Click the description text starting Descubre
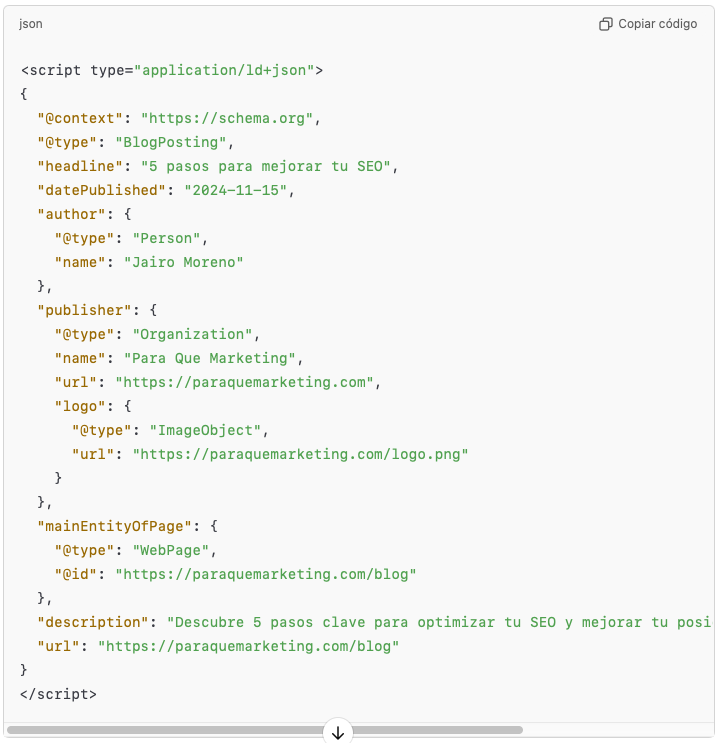Image resolution: width=719 pixels, height=743 pixels. click(x=439, y=622)
